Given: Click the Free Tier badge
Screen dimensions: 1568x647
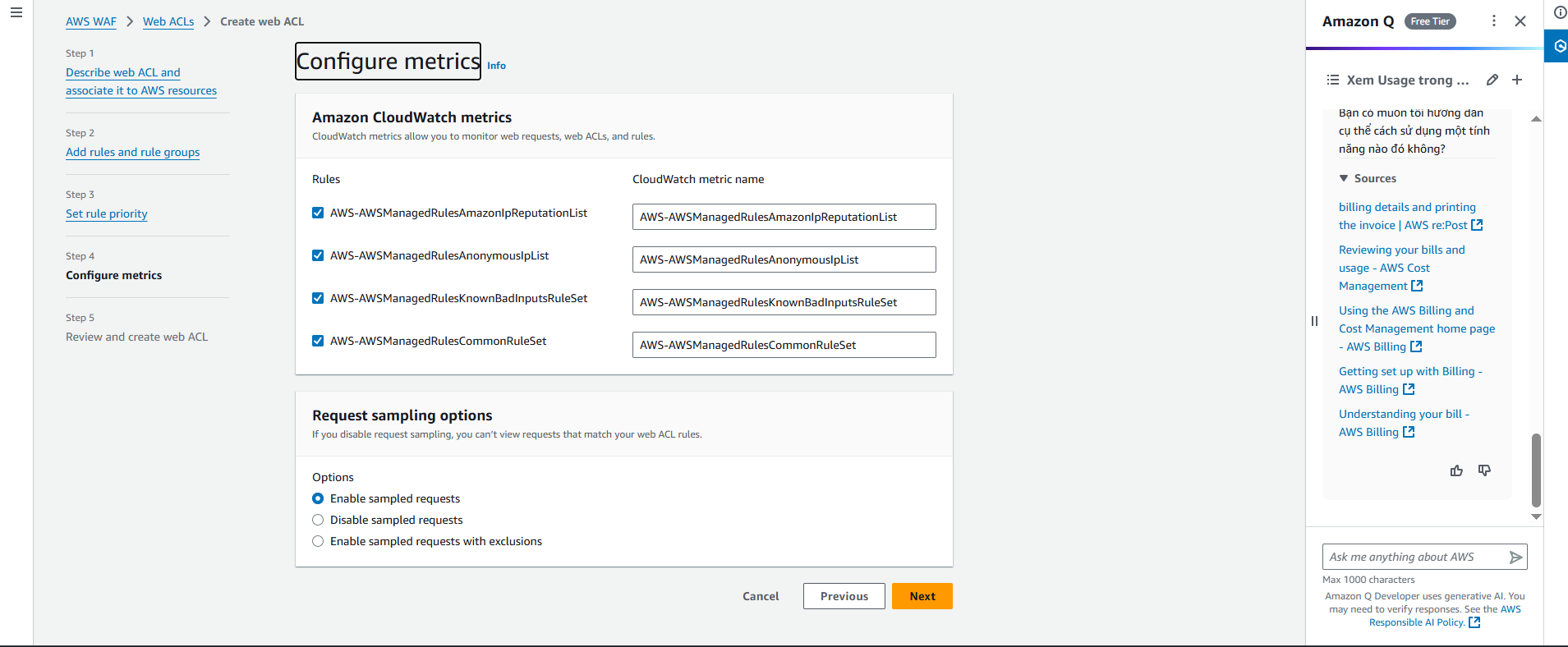Looking at the screenshot, I should (x=1430, y=21).
